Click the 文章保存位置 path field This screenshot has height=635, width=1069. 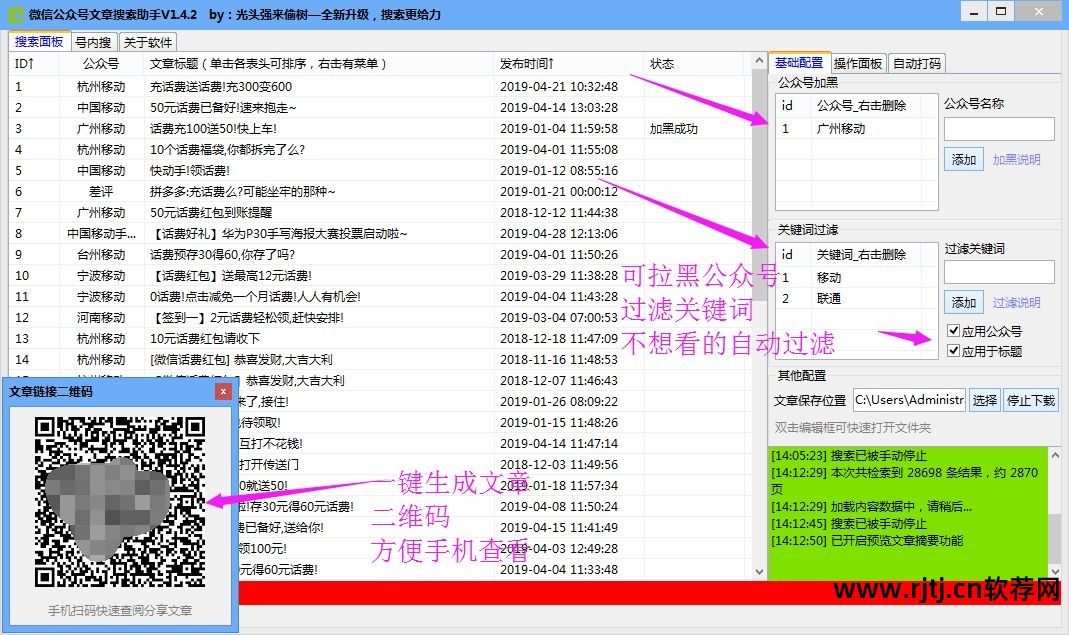[909, 400]
